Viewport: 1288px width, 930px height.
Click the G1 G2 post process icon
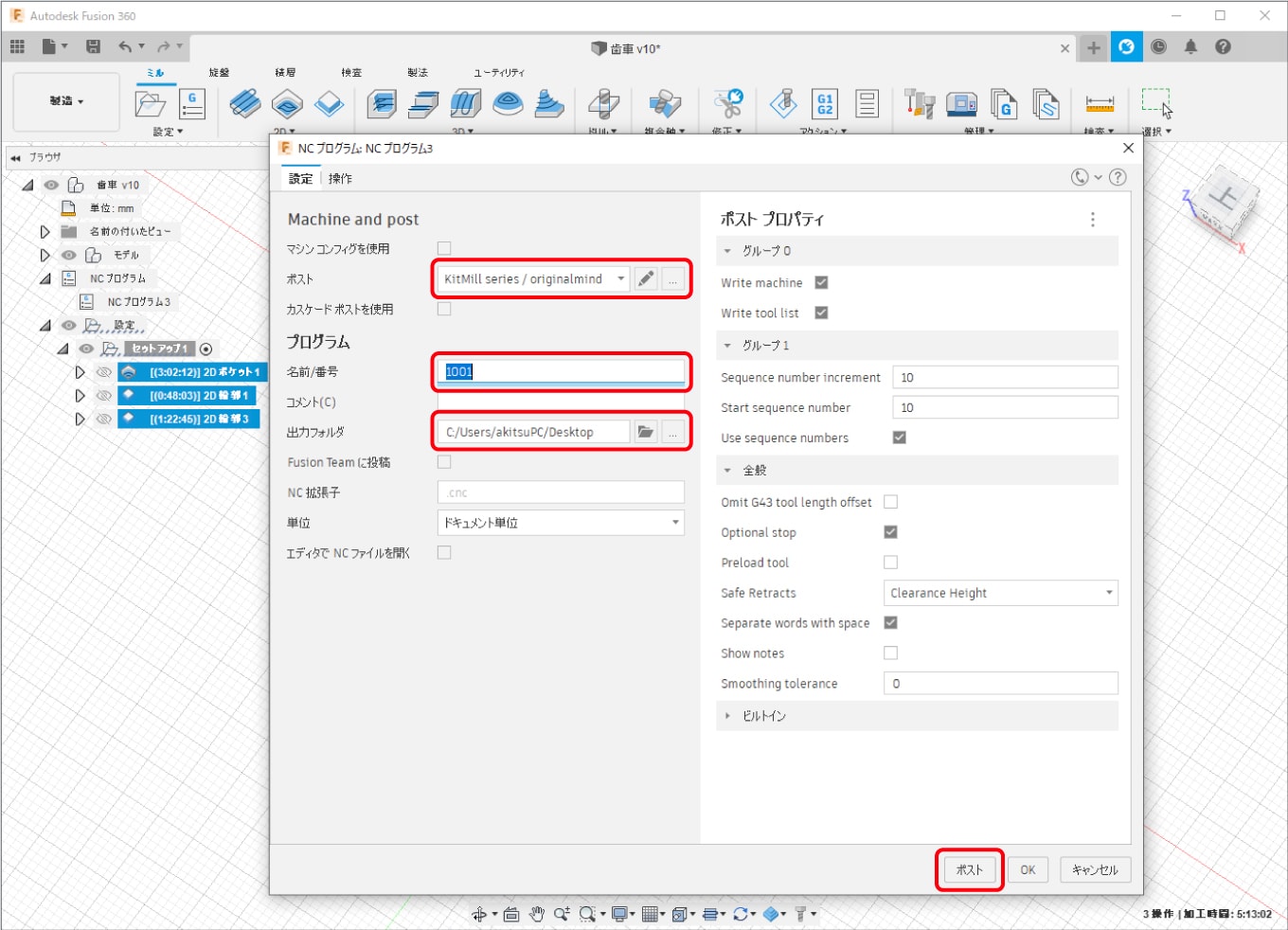point(825,104)
